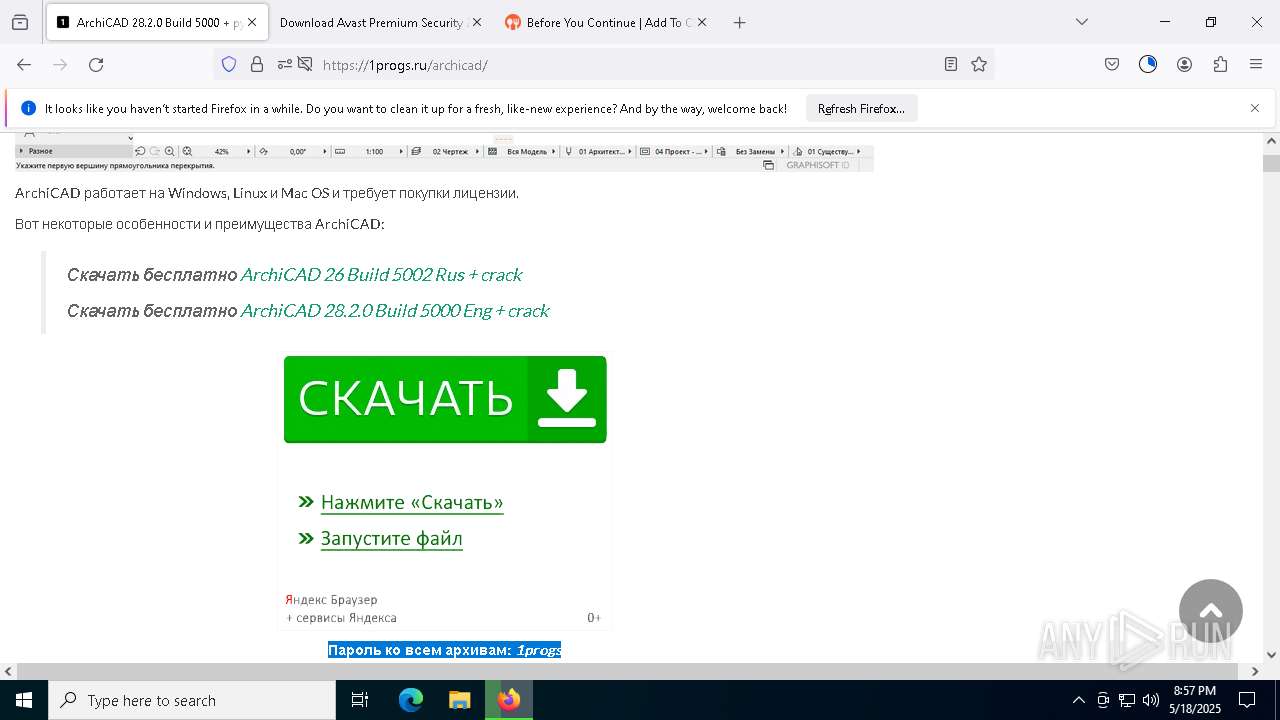Click the Firefox taskbar icon
The height and width of the screenshot is (720, 1280).
509,700
